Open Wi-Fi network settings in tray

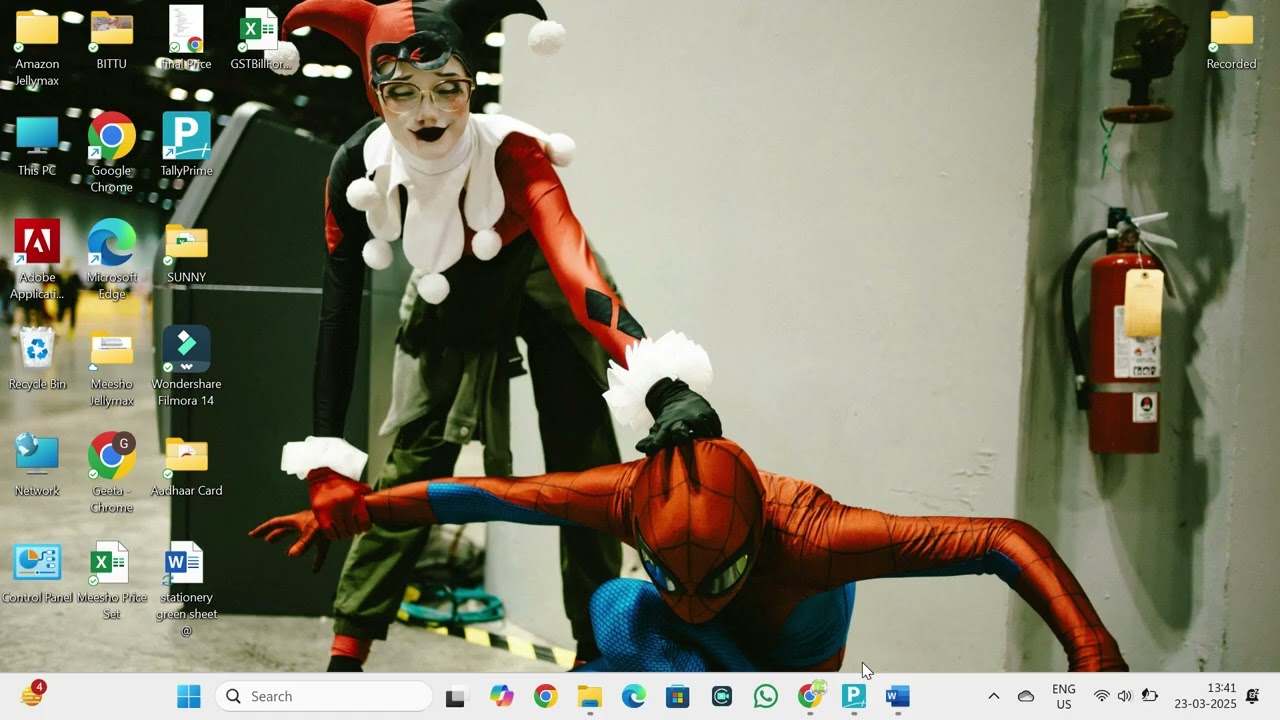(x=1102, y=696)
